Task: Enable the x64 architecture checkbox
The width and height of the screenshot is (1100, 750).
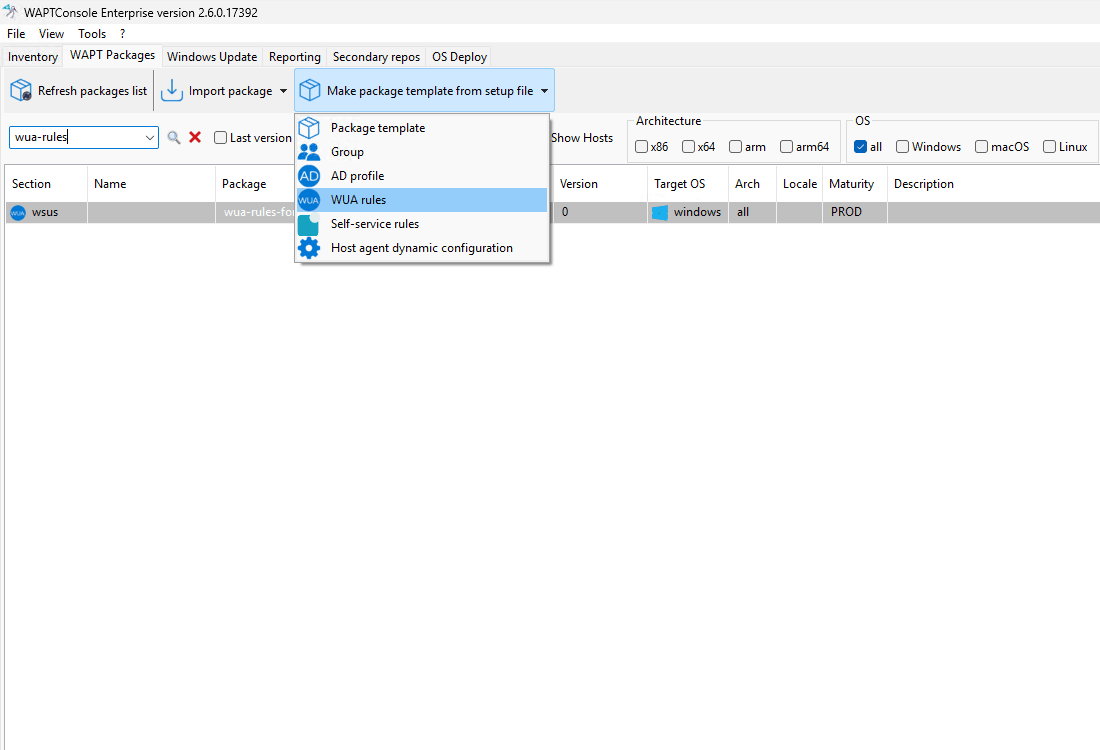Action: 688,147
